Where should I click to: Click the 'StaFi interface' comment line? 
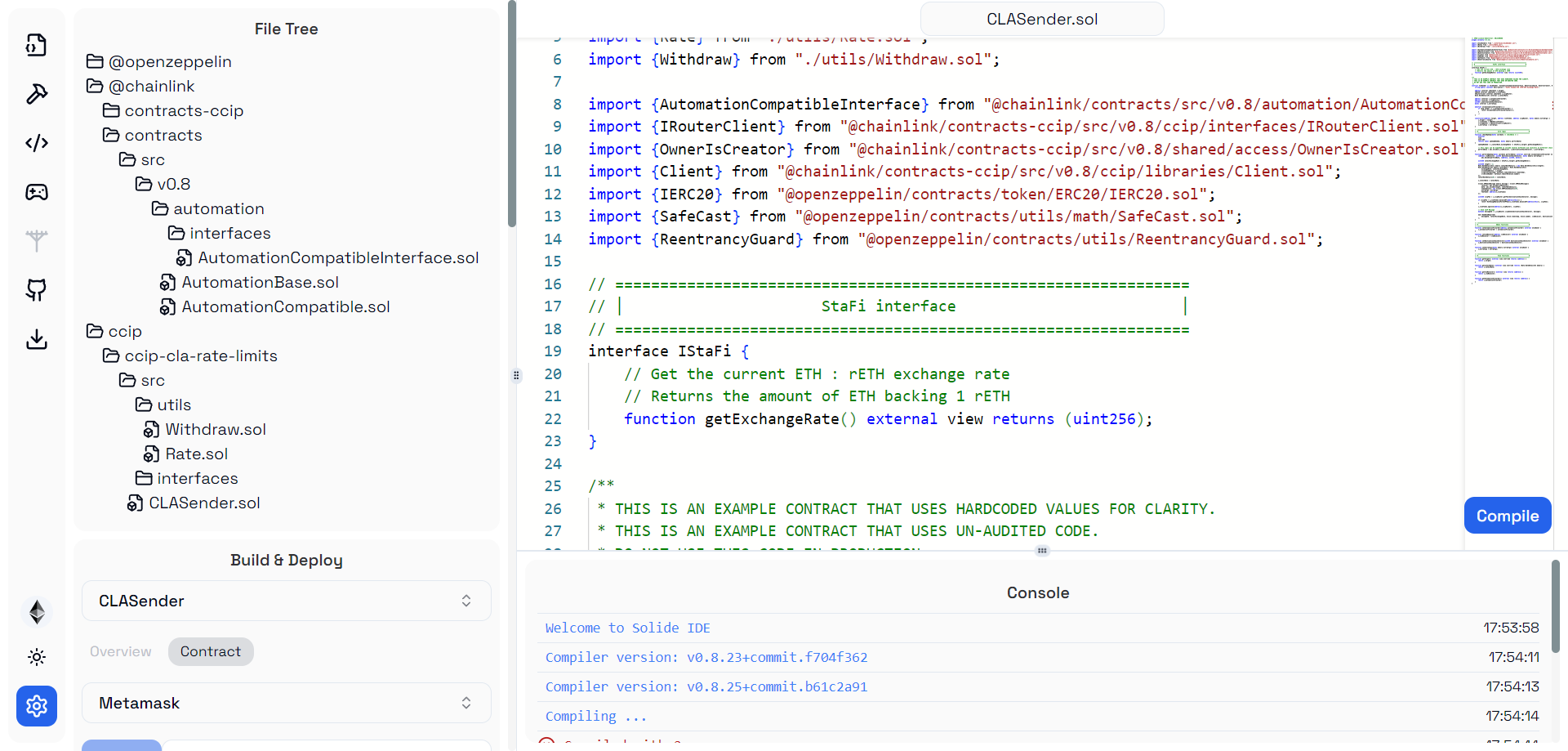[888, 306]
